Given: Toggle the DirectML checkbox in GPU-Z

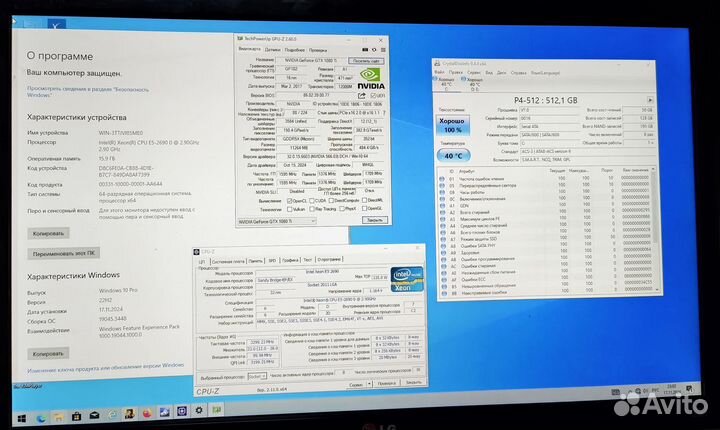Looking at the screenshot, I should click(365, 200).
